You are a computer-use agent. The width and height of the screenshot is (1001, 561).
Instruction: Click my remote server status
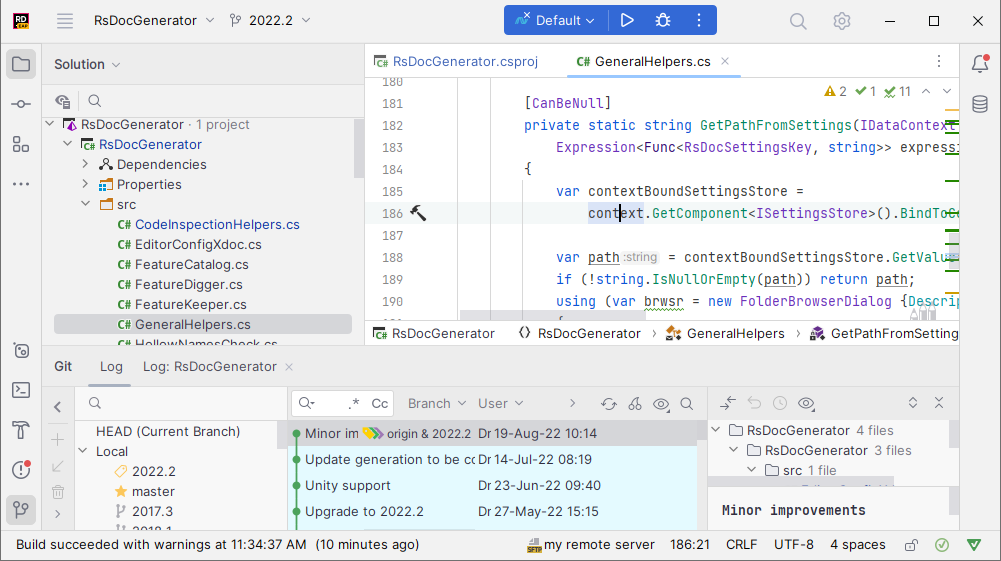pos(591,544)
